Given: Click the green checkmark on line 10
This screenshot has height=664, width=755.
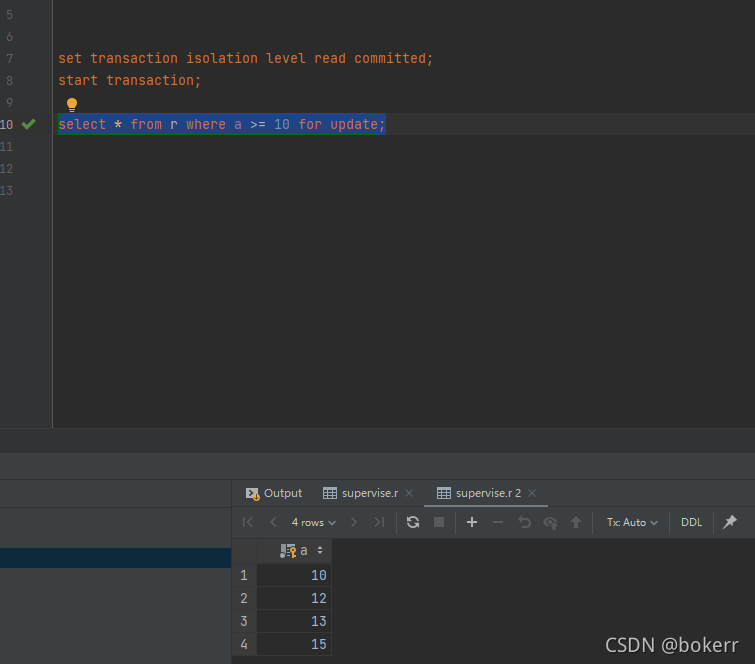Looking at the screenshot, I should tap(28, 124).
